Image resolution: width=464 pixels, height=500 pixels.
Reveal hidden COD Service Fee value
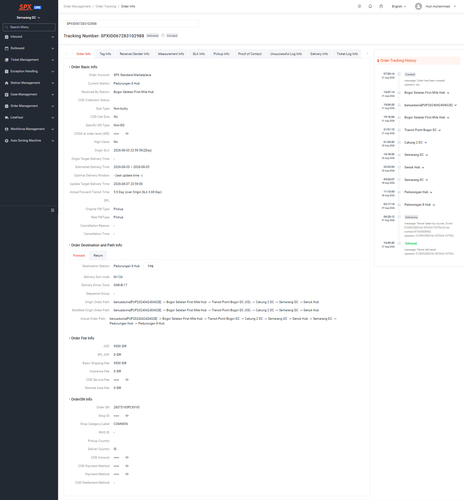point(127,380)
